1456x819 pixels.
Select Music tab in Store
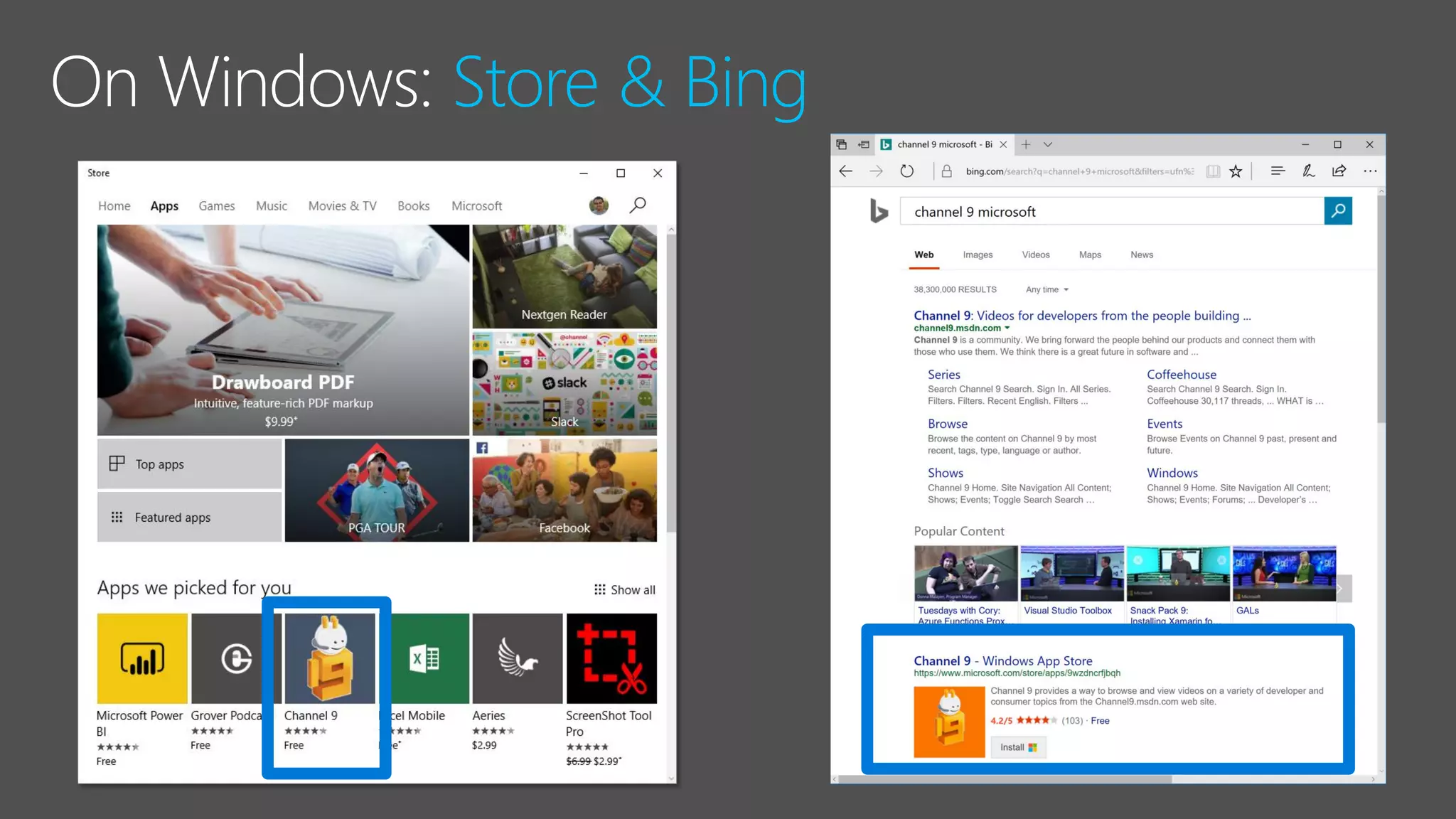[x=272, y=205]
